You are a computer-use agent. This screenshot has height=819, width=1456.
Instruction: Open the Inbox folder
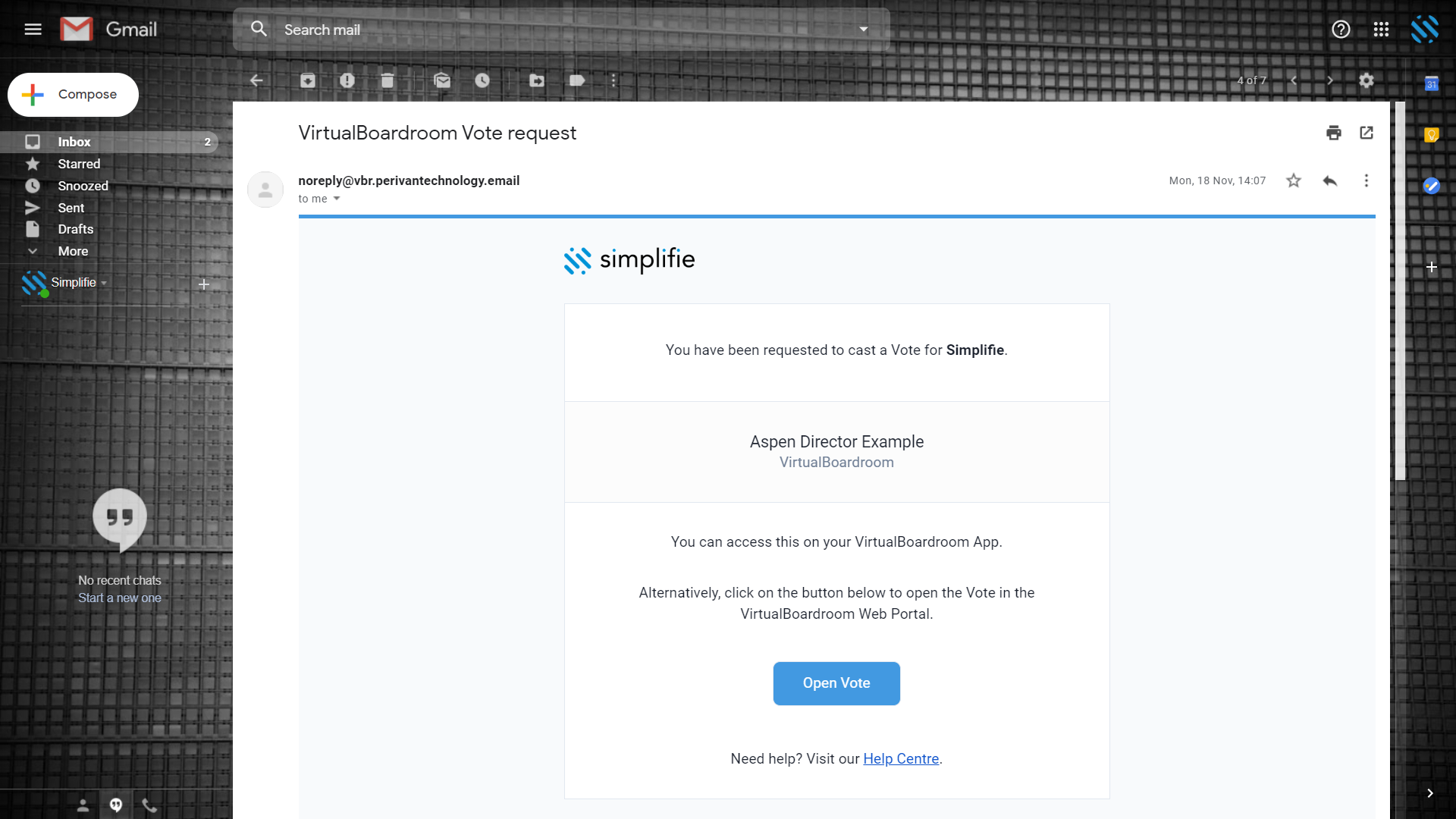109,142
